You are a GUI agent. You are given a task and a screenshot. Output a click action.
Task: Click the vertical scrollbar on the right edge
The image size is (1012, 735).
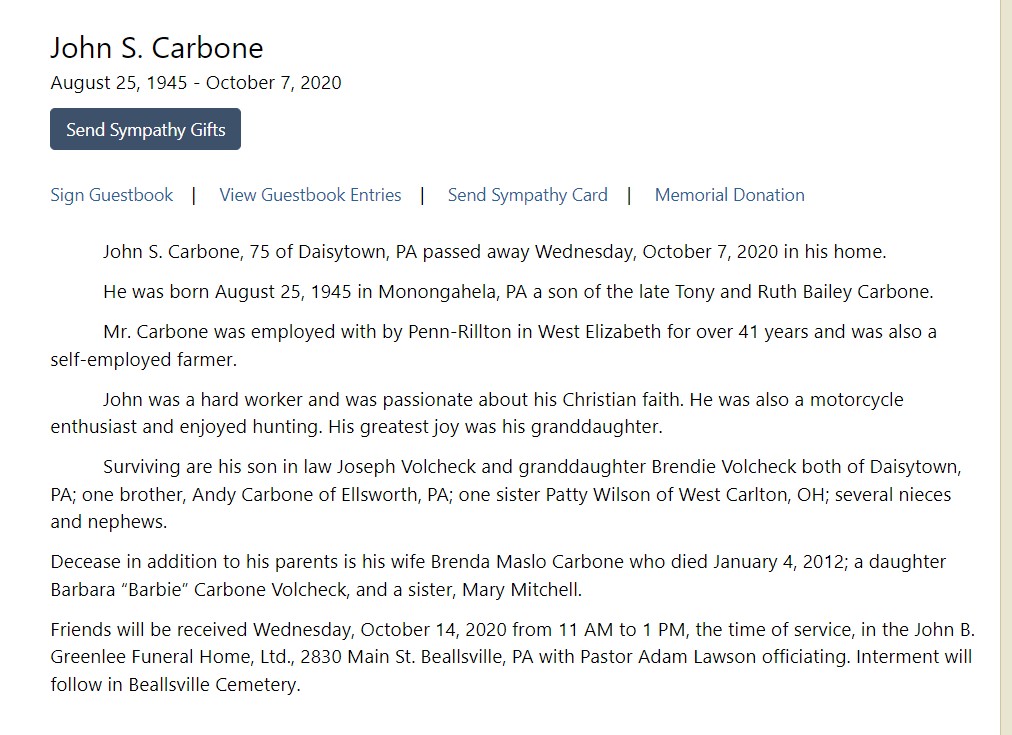click(1005, 367)
